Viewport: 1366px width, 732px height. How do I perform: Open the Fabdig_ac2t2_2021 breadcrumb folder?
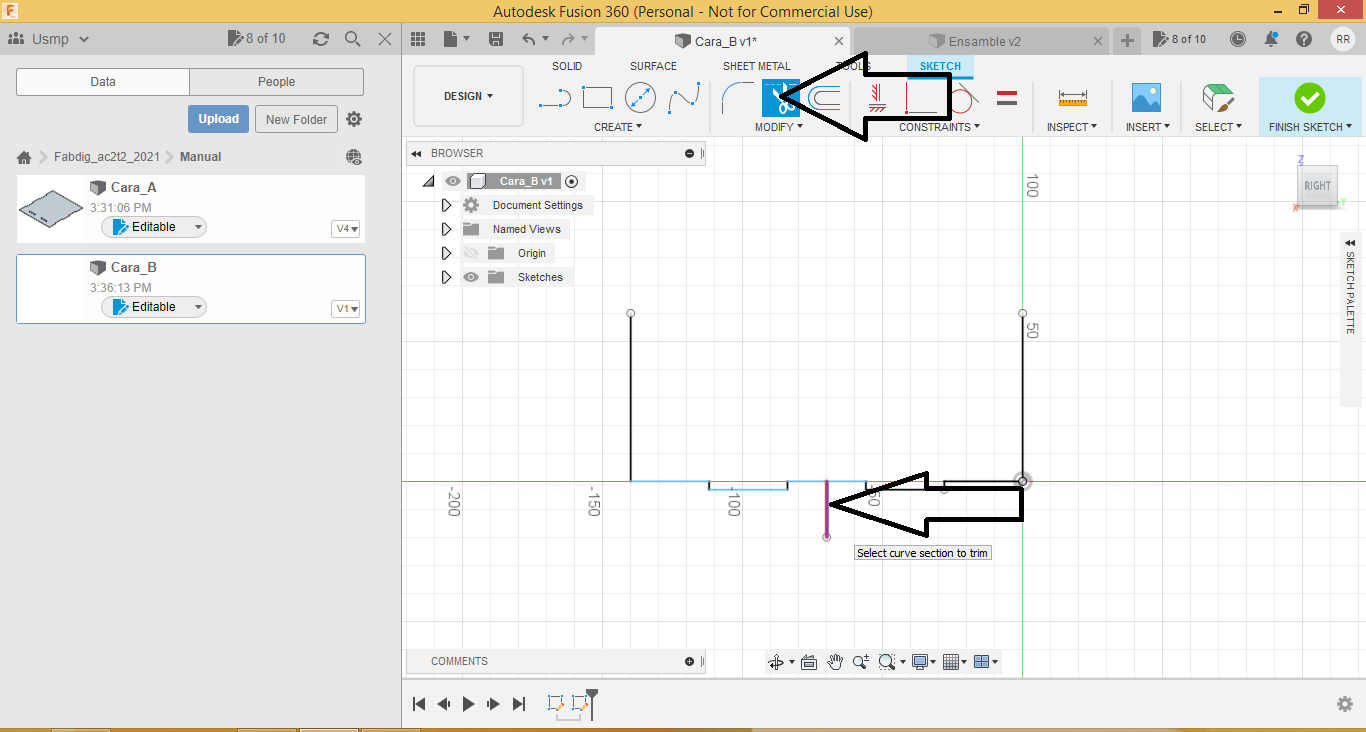pyautogui.click(x=106, y=157)
